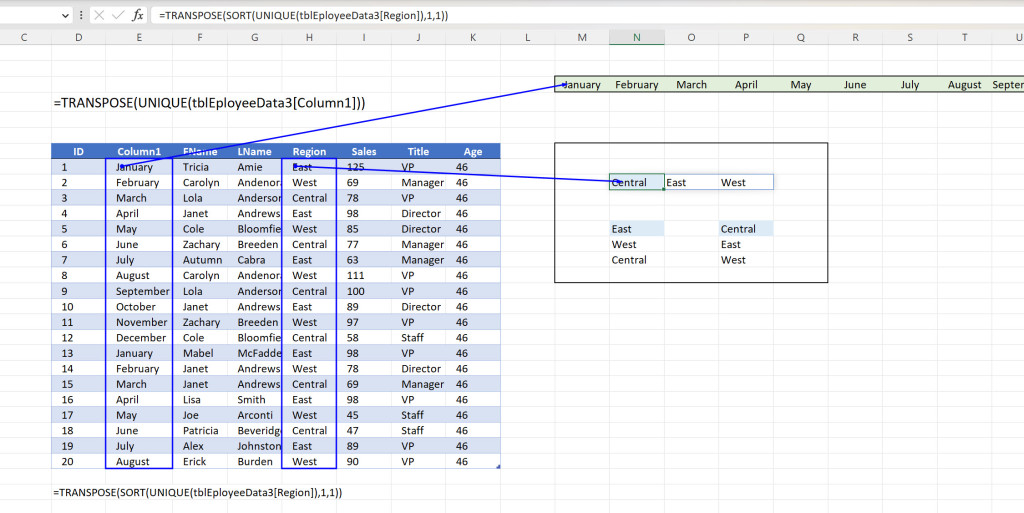Click the Johnston last name cell
Viewport: 1024px width, 513px height.
tap(255, 446)
